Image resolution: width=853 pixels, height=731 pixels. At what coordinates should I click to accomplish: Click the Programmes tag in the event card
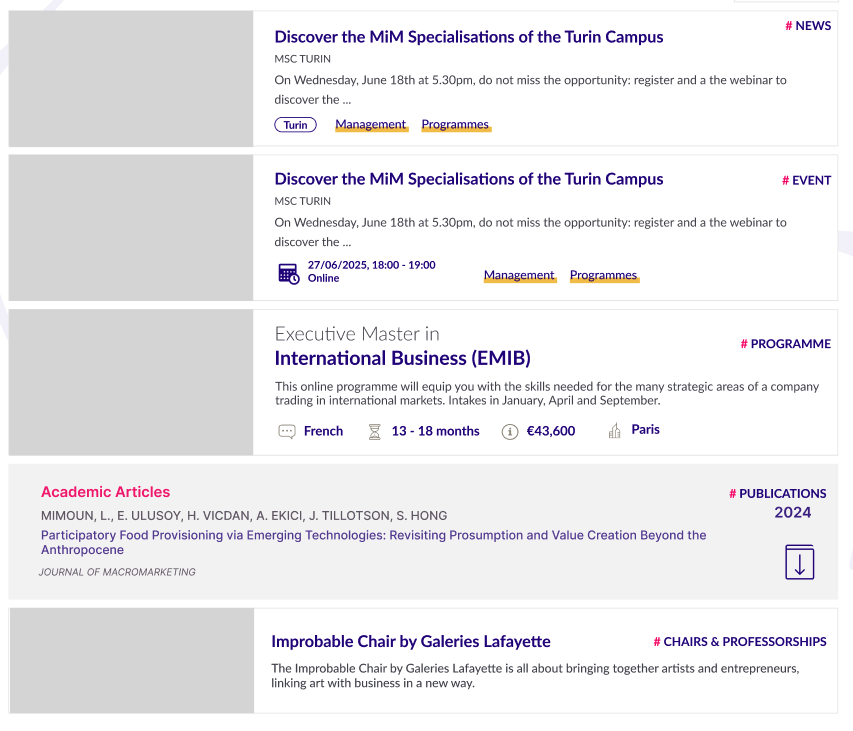point(604,275)
